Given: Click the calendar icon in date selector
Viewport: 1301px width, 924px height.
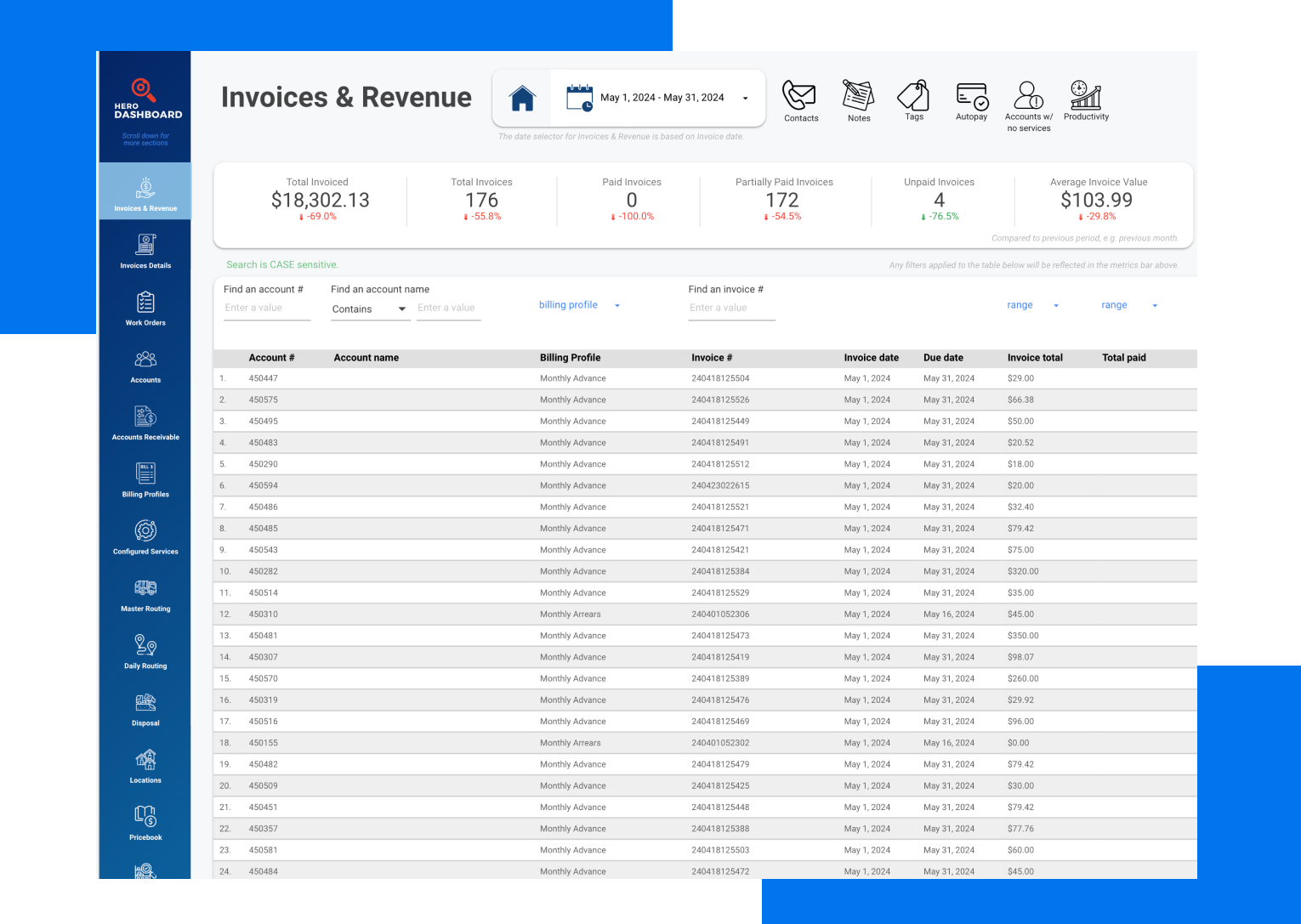Looking at the screenshot, I should 580,98.
